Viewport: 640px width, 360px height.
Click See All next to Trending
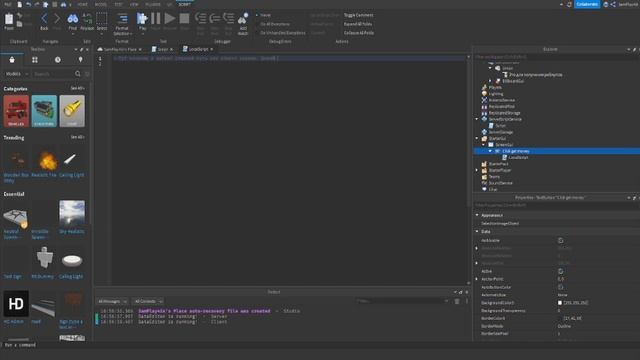pos(77,137)
